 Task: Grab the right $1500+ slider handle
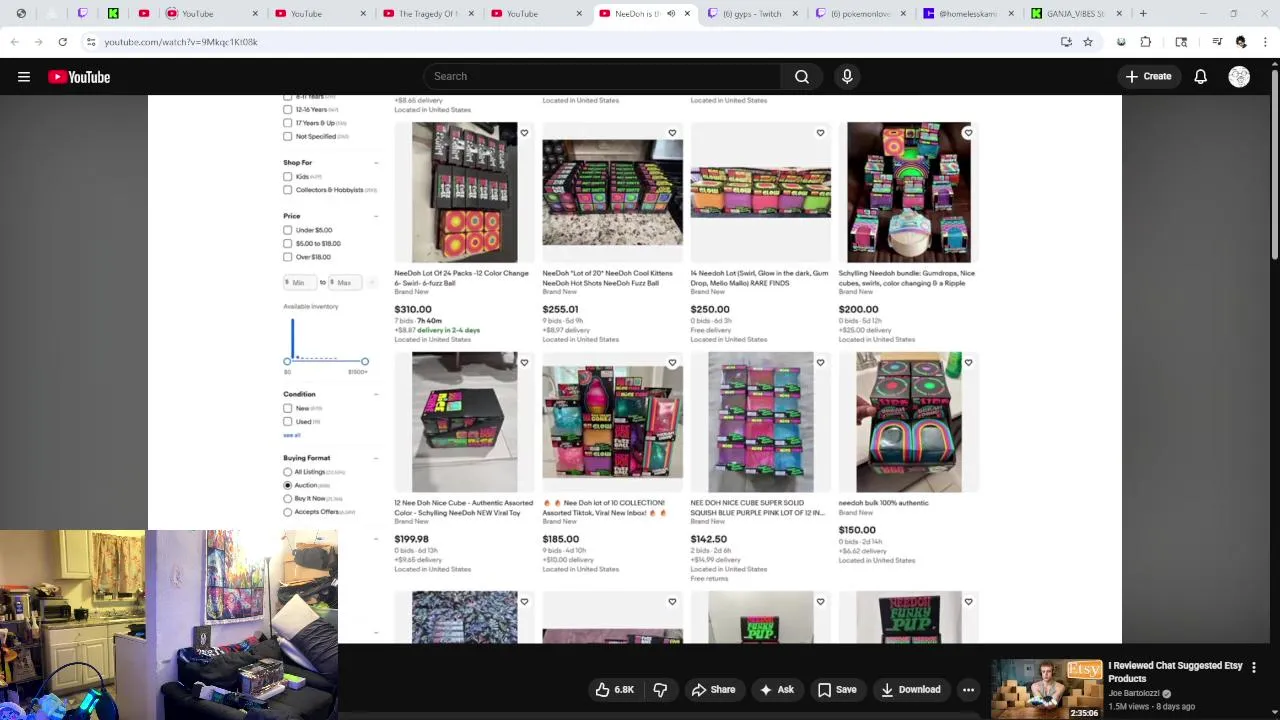(365, 361)
